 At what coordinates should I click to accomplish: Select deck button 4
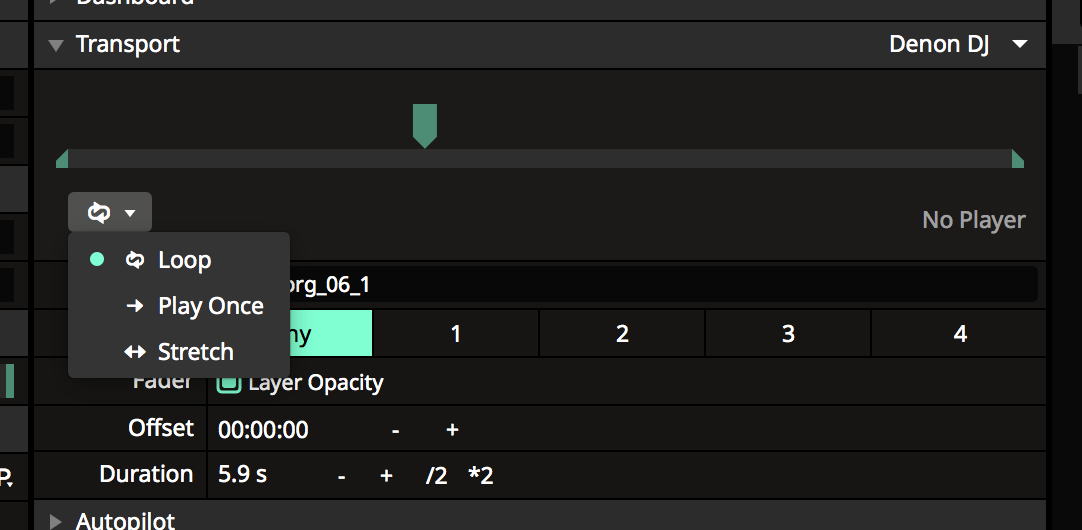pyautogui.click(x=960, y=334)
